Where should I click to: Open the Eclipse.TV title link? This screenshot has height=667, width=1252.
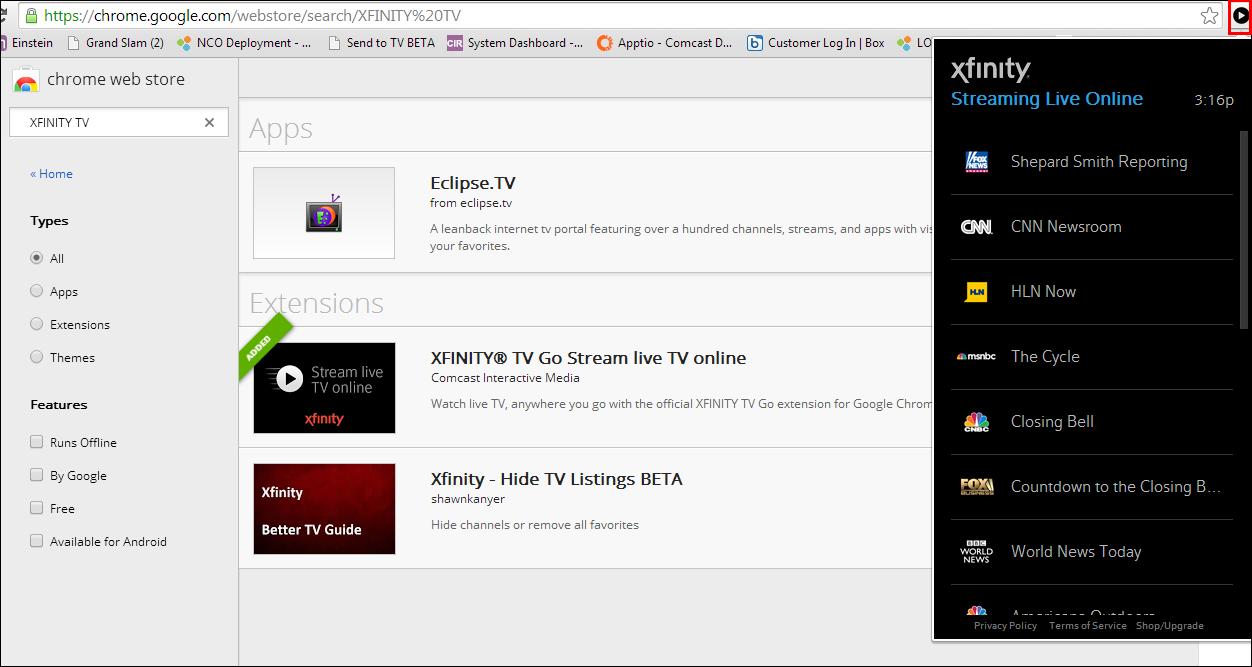[473, 183]
